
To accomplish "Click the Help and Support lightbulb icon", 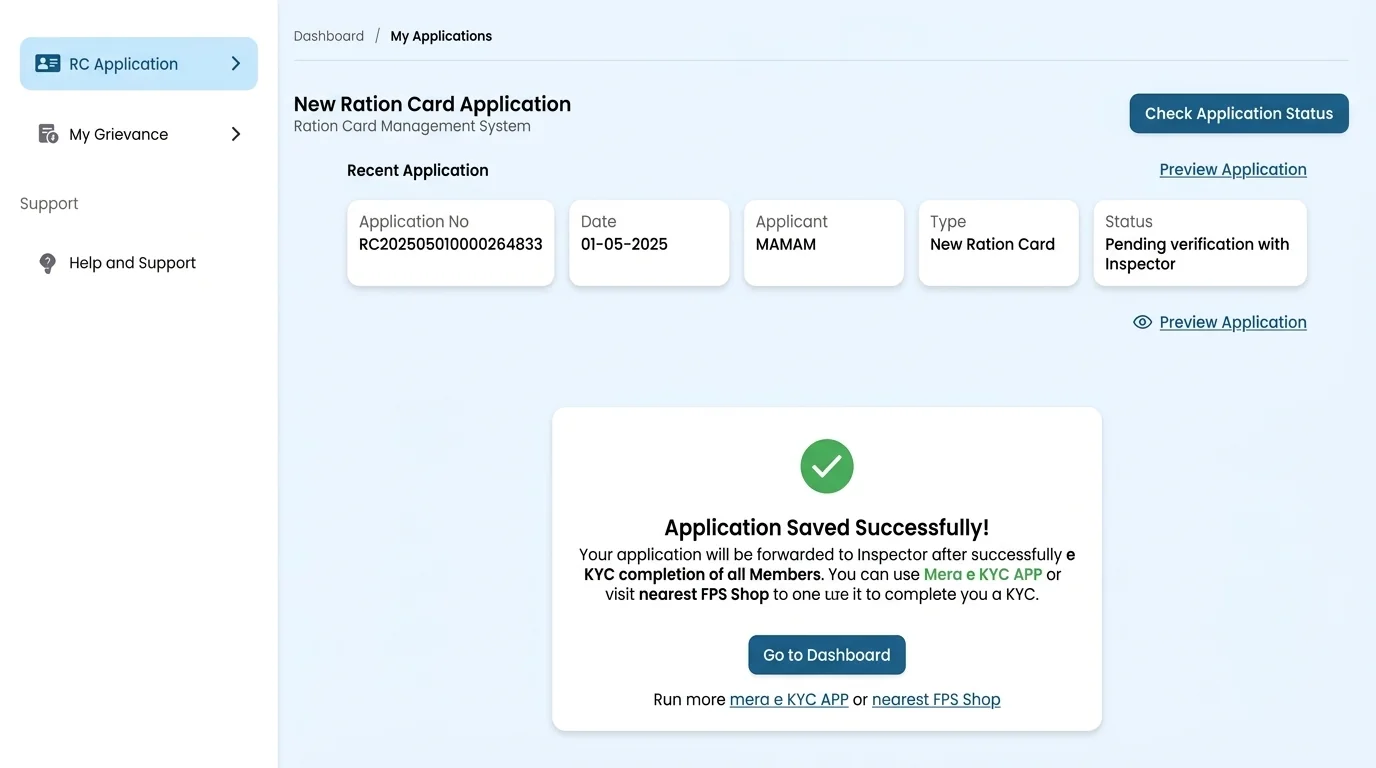I will pos(47,263).
